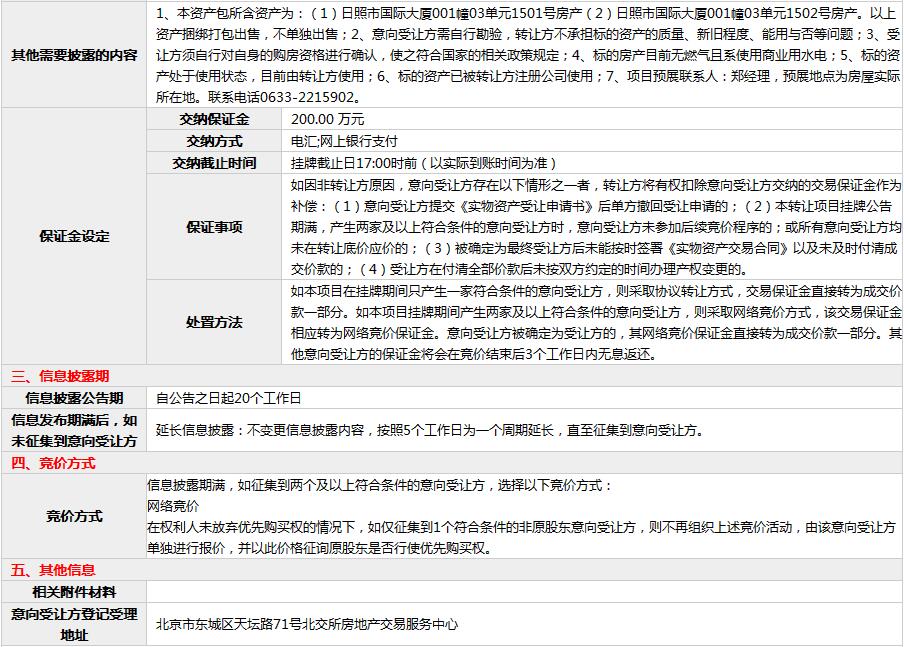This screenshot has height=647, width=904.
Task: Click the 交纳方式 label
Action: (214, 141)
